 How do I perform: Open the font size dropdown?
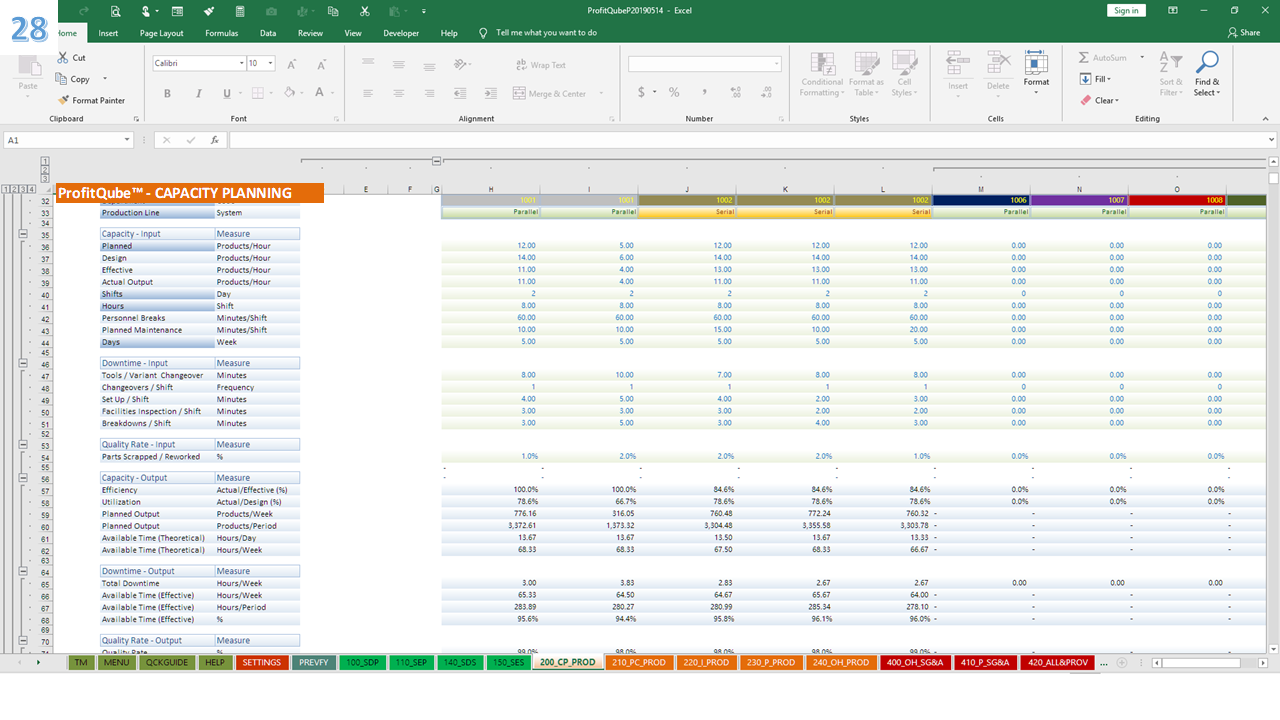(271, 63)
